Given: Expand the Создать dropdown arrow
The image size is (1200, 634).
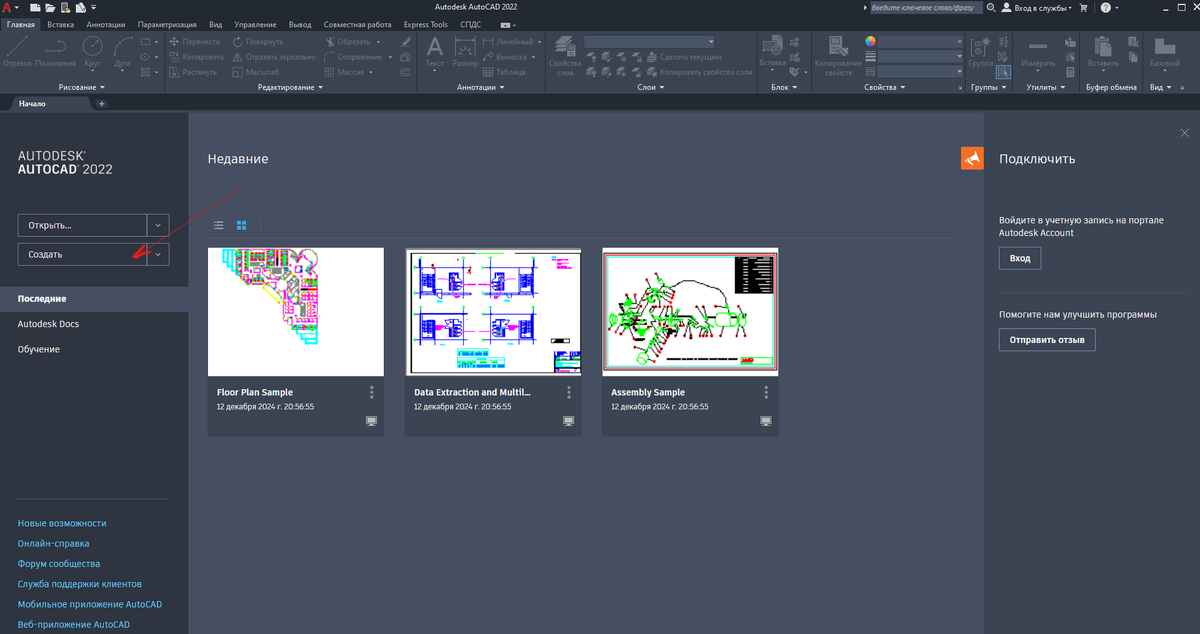Looking at the screenshot, I should tap(158, 254).
